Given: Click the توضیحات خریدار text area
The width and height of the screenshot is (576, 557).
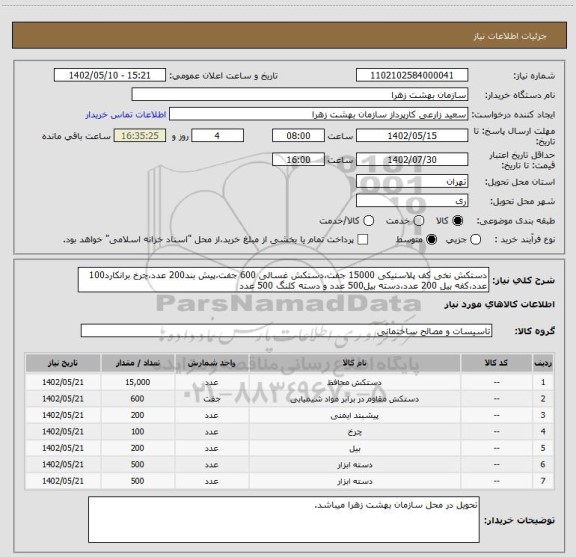Looking at the screenshot, I should 284,520.
